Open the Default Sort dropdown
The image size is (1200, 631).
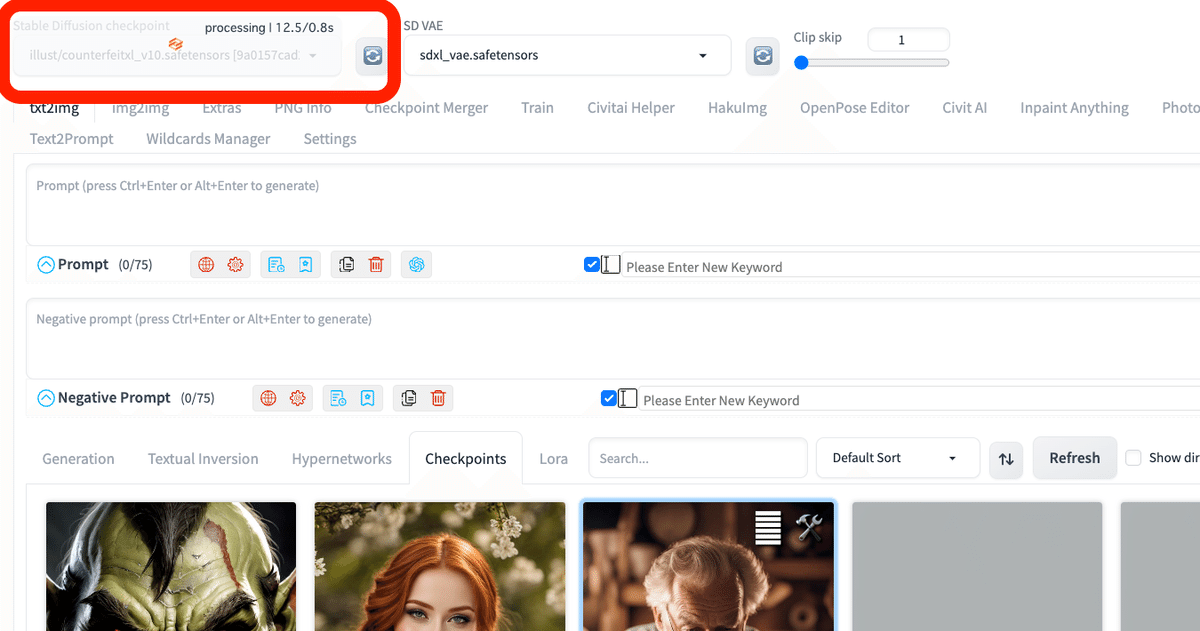pyautogui.click(x=897, y=458)
